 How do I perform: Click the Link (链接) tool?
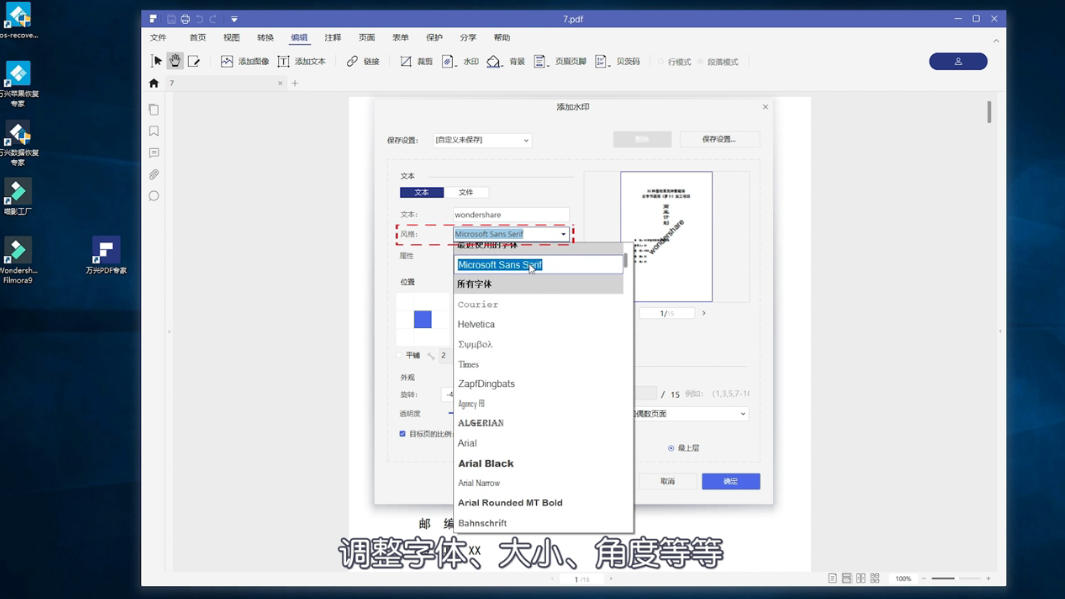click(x=363, y=61)
